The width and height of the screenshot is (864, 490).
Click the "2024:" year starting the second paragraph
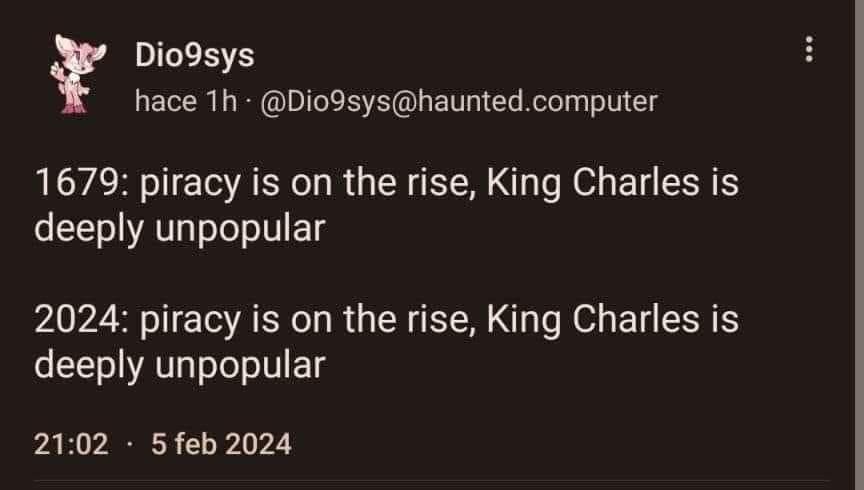point(80,320)
